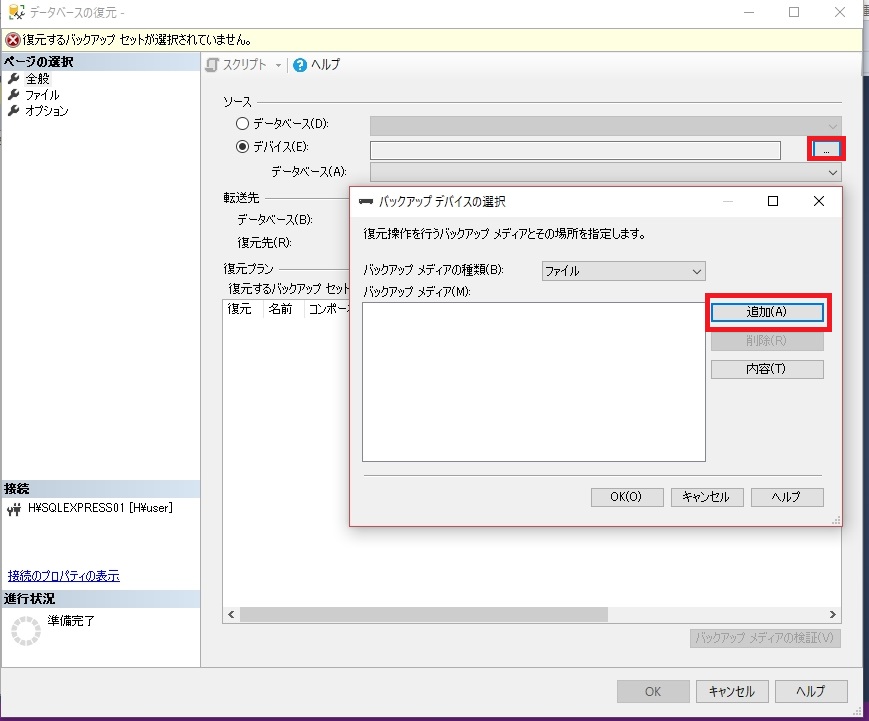Viewport: 869px width, 721px height.
Task: Click the horizontal scrollbar left arrow
Action: [231, 615]
